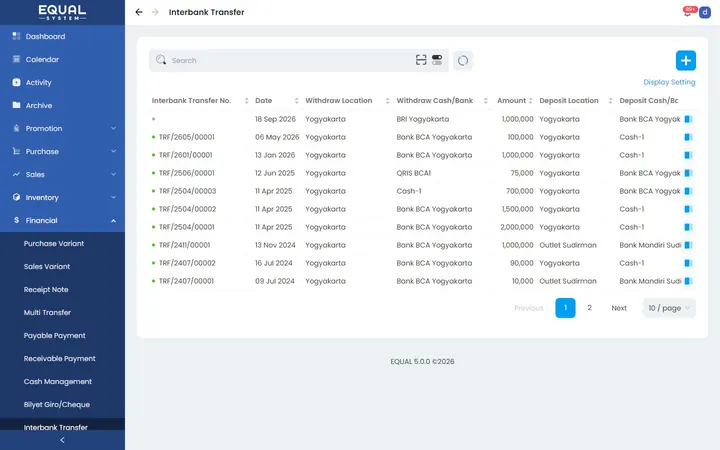This screenshot has width=720, height=450.
Task: Select Interbank Transfer submenu item
Action: (62, 424)
